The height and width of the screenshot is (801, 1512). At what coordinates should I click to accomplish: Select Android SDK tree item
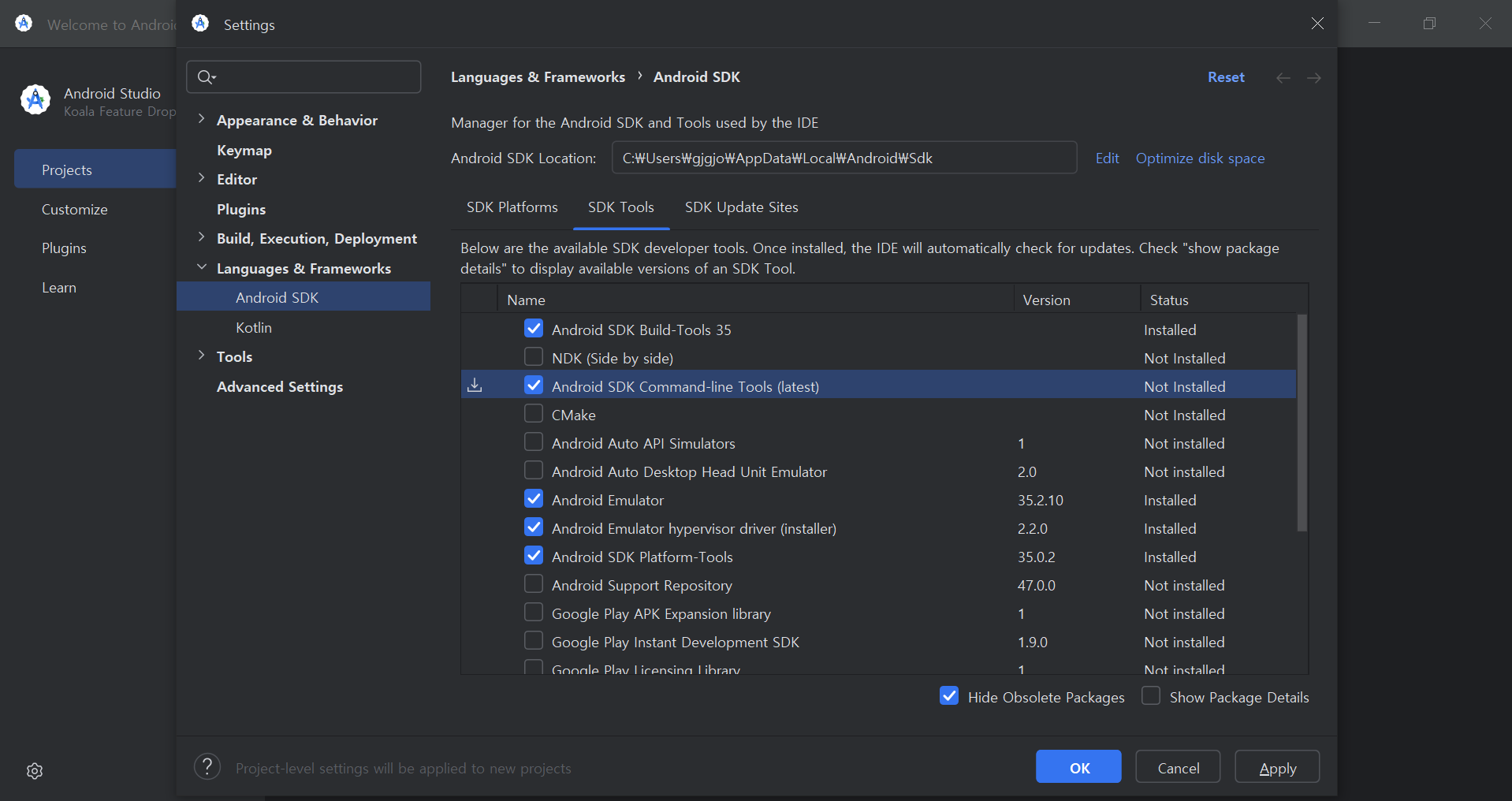point(304,297)
